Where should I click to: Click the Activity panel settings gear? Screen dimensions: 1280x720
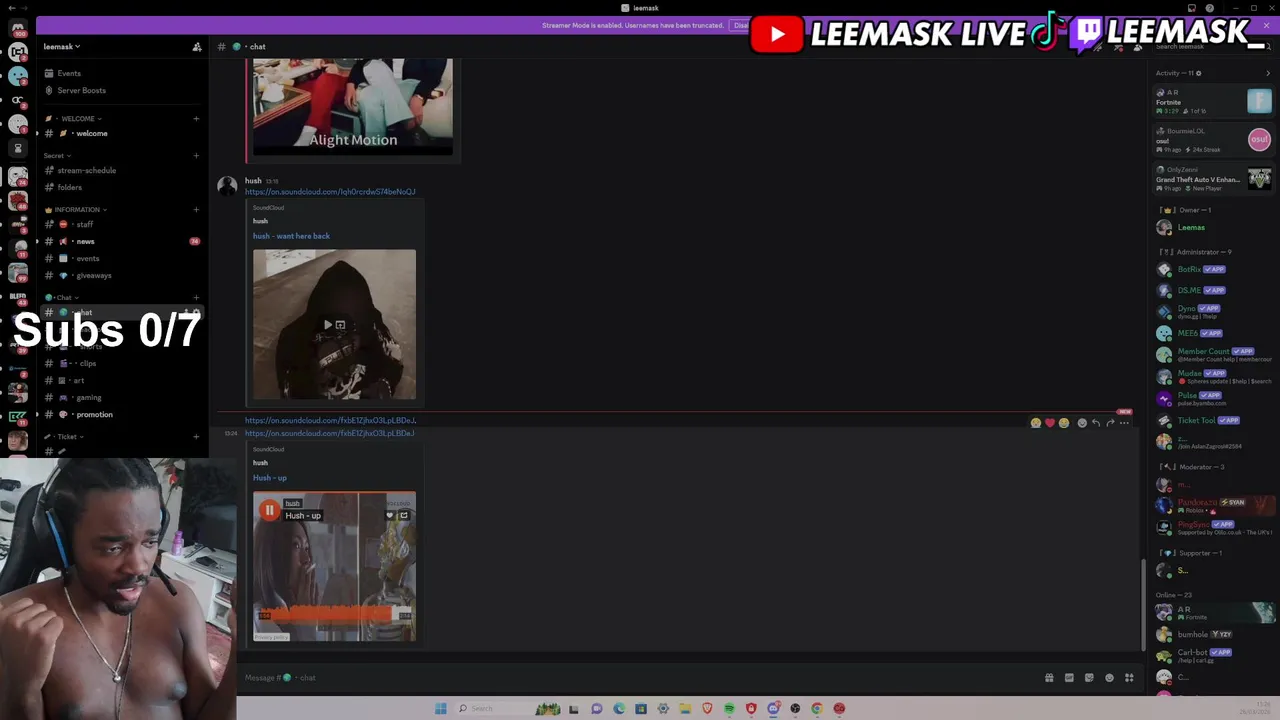coord(1199,73)
